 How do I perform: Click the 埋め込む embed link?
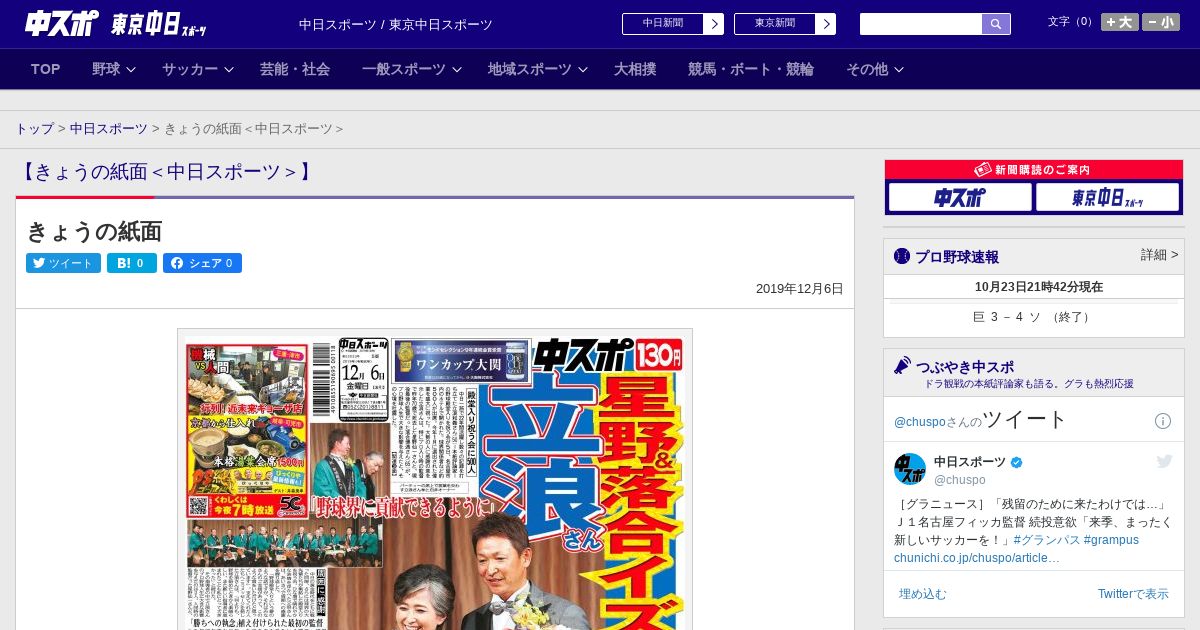point(922,594)
